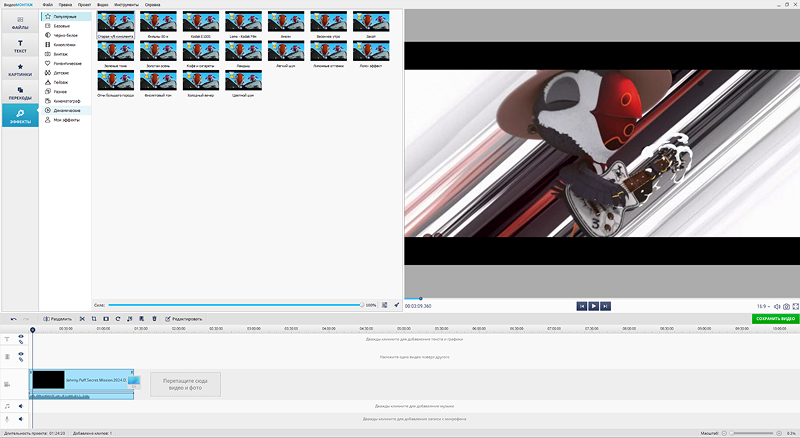This screenshot has height=438, width=800.
Task: Take a snapshot with the camera icon
Action: 786,306
